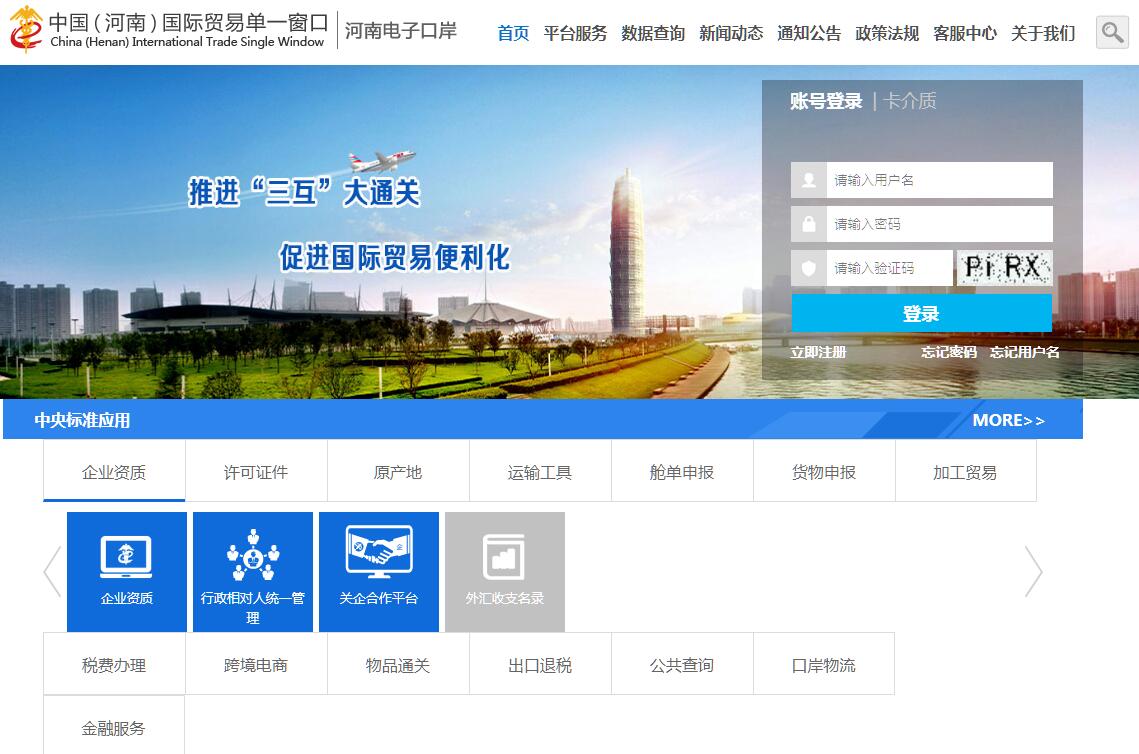Select the 税费办理 category tab

click(114, 665)
